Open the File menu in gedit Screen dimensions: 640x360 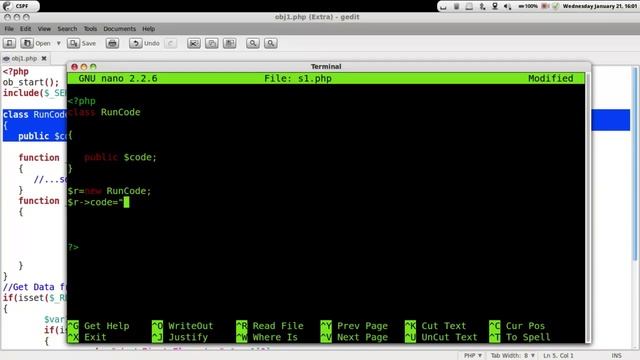coord(9,29)
